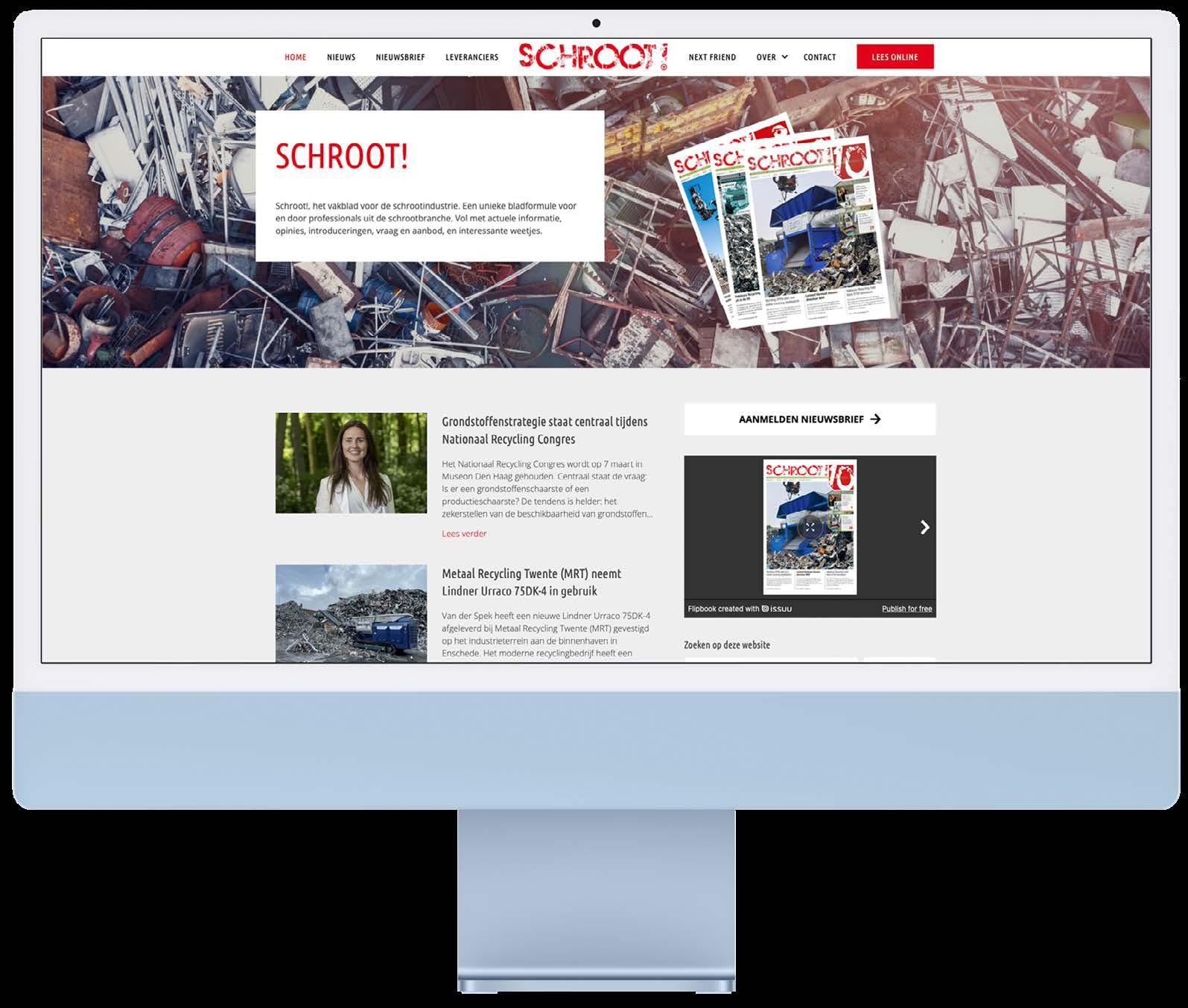Go to the NIEUWS page
The image size is (1188, 1008).
341,57
